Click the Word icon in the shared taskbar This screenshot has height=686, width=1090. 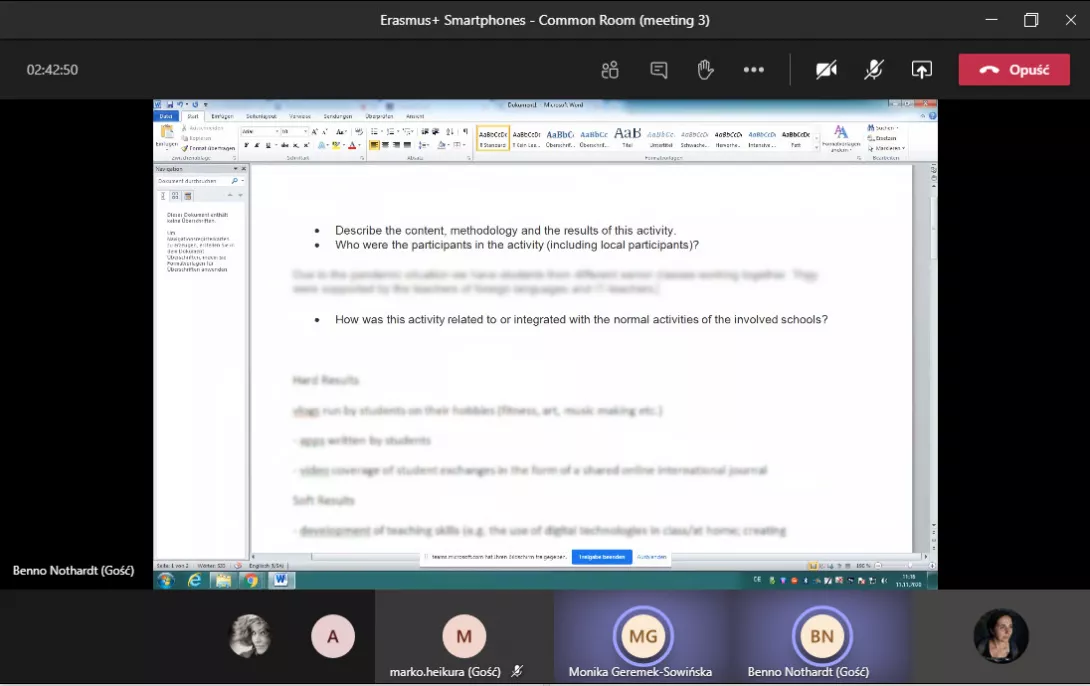click(279, 579)
